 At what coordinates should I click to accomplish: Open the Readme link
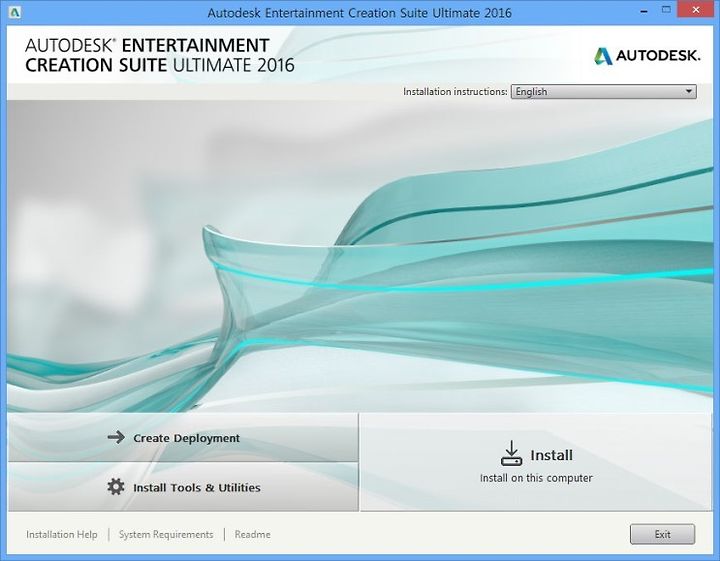(x=253, y=534)
